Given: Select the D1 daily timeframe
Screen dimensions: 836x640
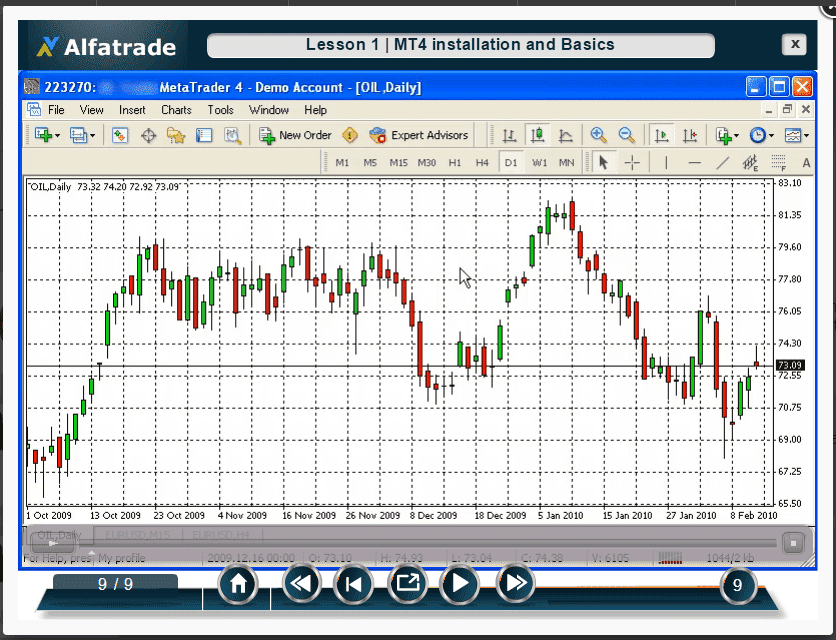Looking at the screenshot, I should pyautogui.click(x=511, y=162).
